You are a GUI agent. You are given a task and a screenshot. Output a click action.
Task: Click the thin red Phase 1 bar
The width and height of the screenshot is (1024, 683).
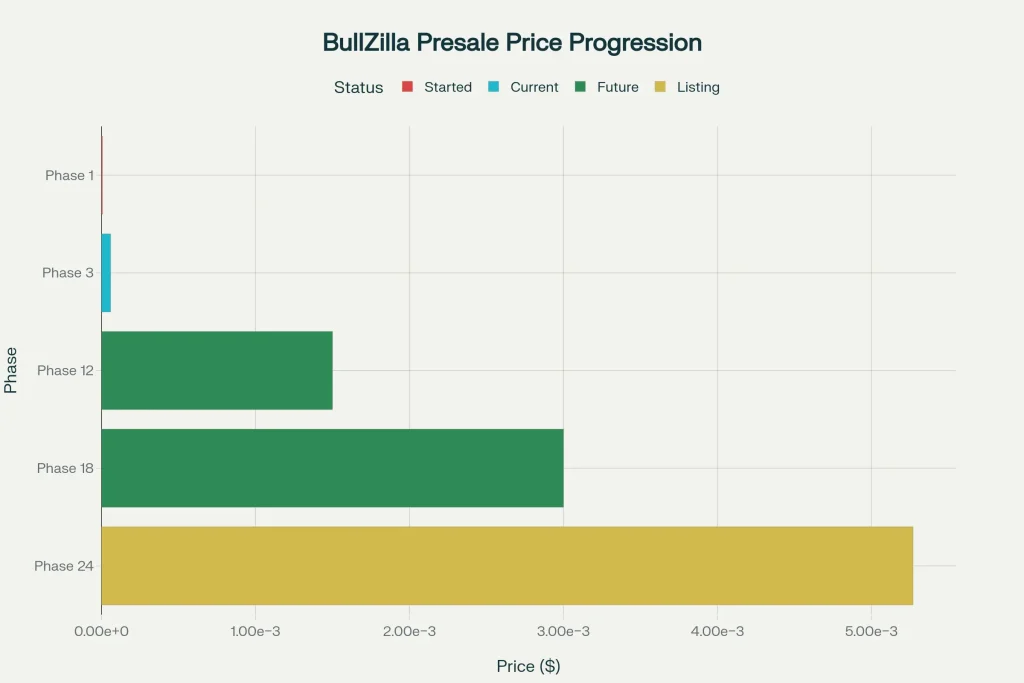tap(102, 175)
